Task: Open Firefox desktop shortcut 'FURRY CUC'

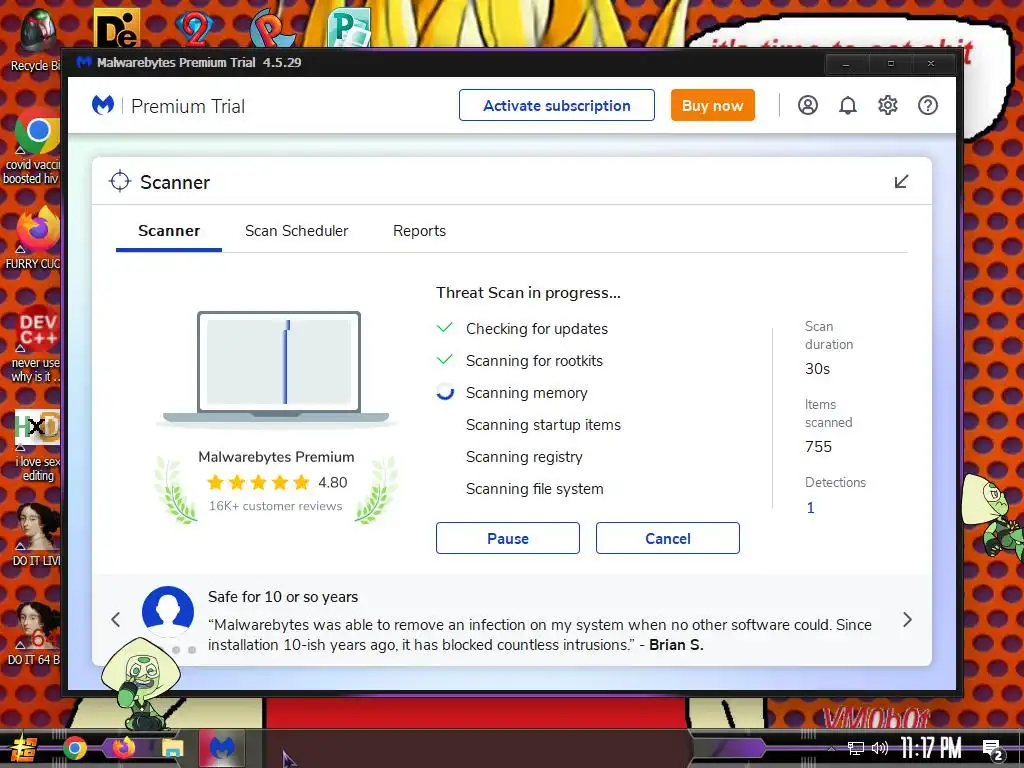Action: click(x=36, y=238)
